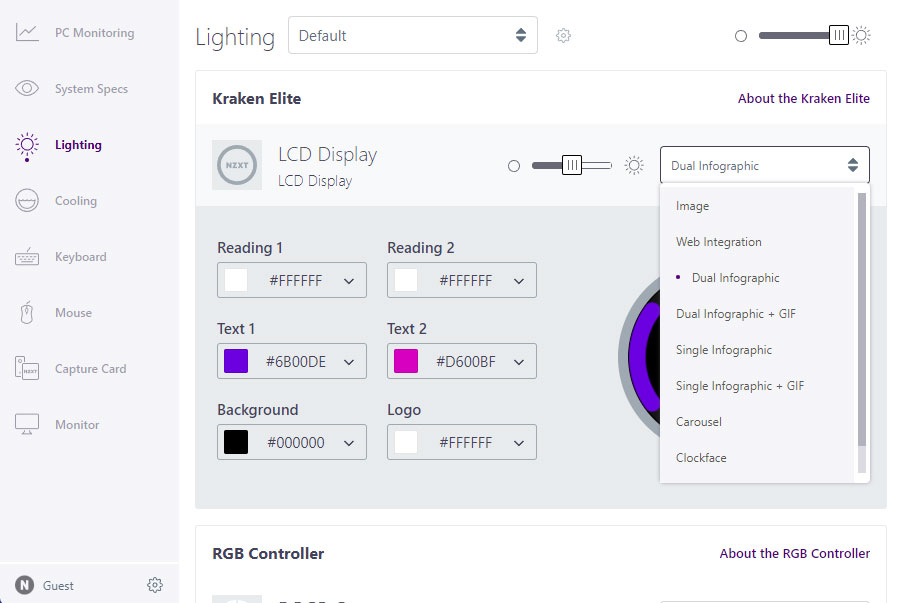Click the Monitor icon in sidebar
This screenshot has width=905, height=603.
(27, 424)
